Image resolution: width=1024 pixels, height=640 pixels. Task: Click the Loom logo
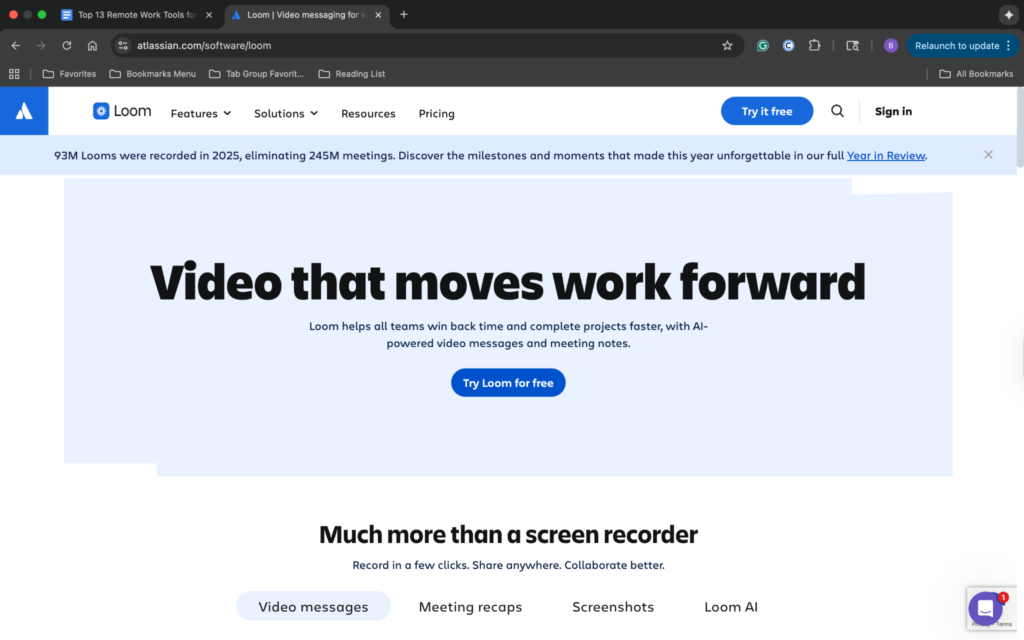122,111
